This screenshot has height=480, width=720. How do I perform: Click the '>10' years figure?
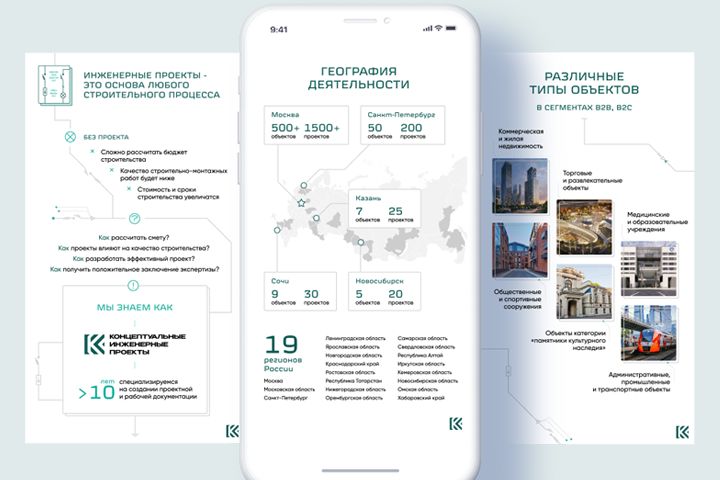point(96,393)
